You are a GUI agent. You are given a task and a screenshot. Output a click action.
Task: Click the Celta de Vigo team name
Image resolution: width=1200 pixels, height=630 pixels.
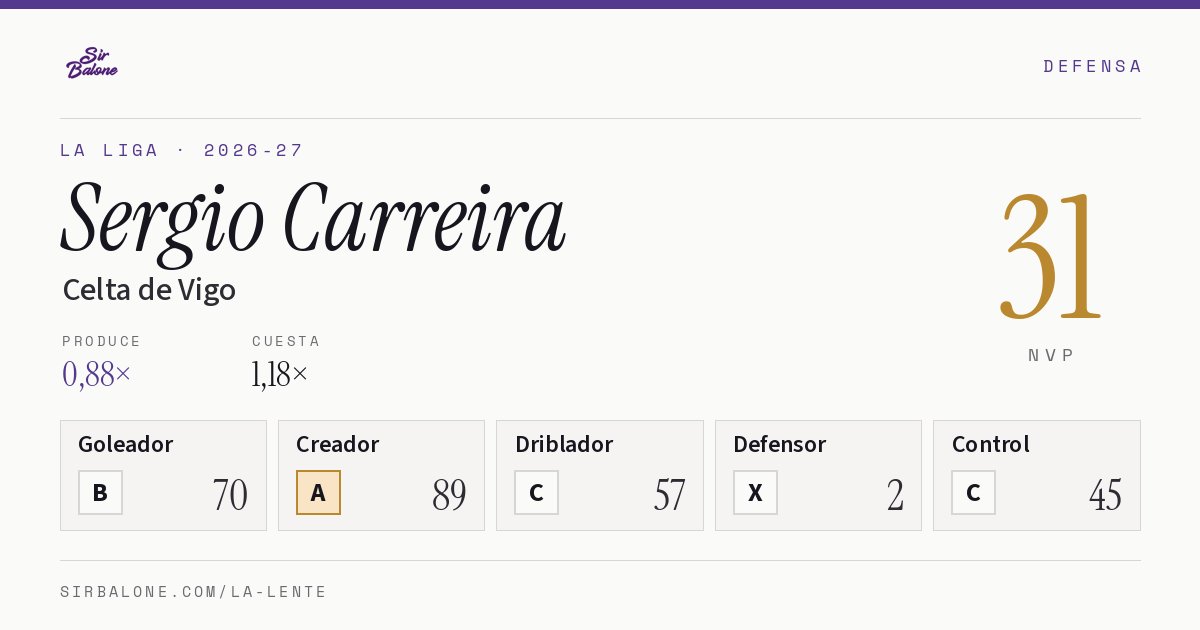coord(149,290)
